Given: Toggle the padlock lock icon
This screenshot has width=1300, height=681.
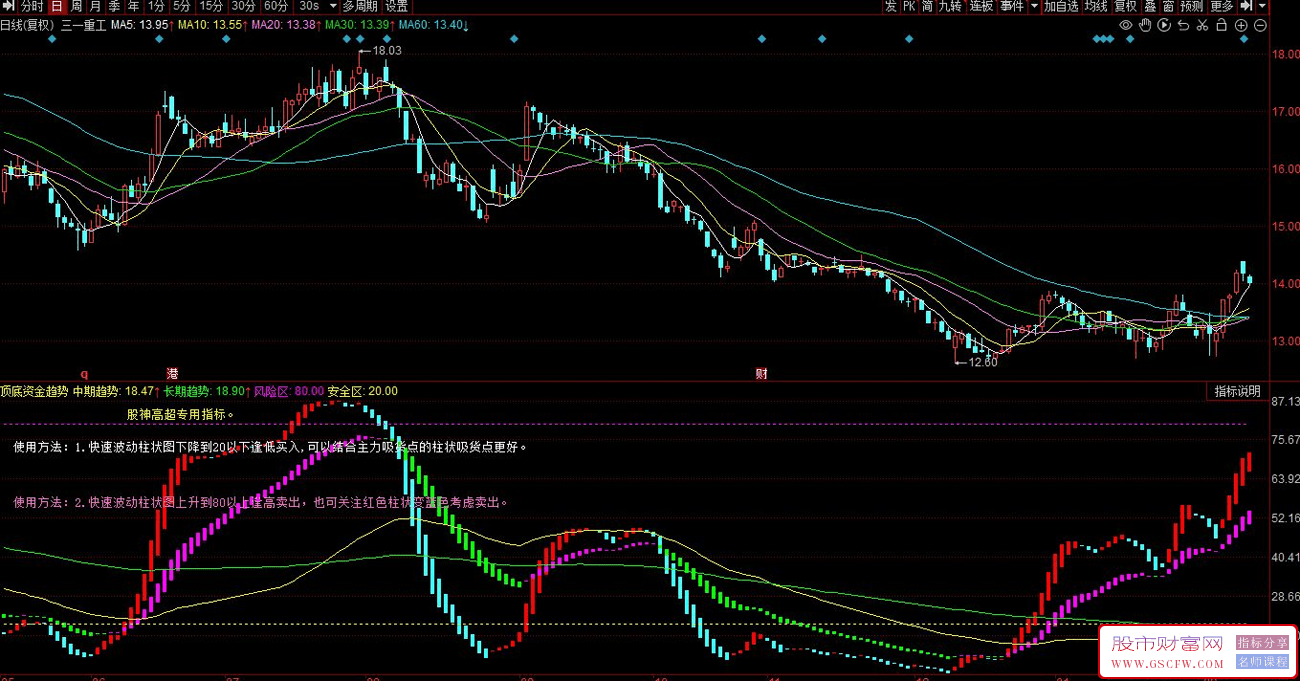Looking at the screenshot, I should coord(1222,25).
